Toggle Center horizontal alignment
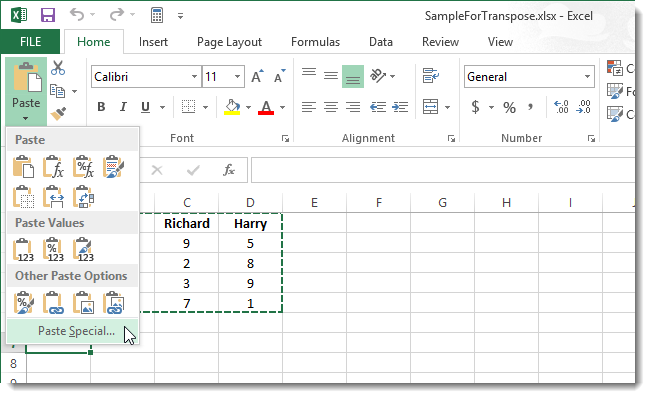650x398 pixels. coord(331,107)
